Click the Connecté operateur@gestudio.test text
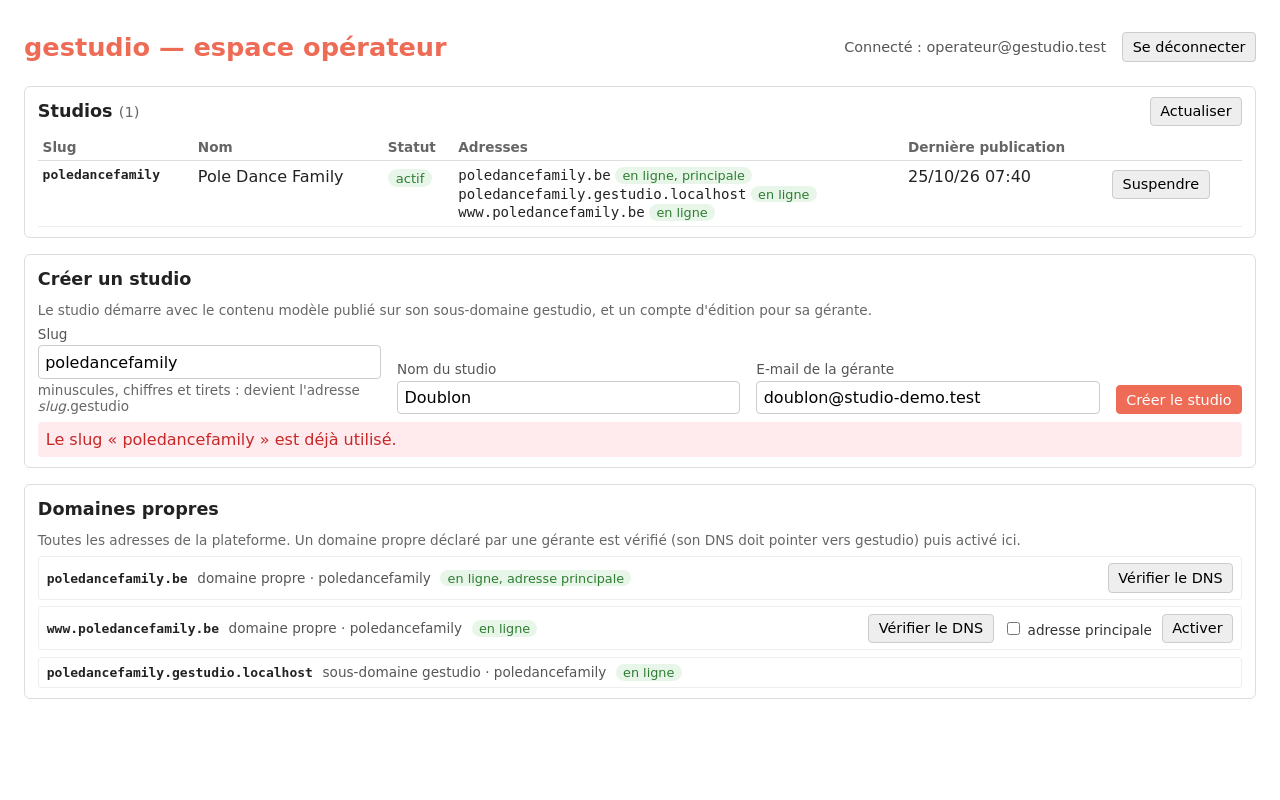 pos(975,47)
